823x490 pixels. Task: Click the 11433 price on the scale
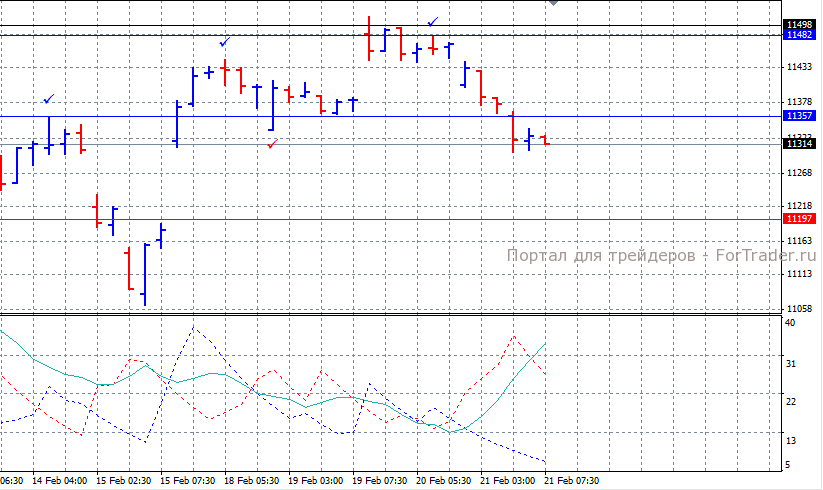tap(798, 67)
